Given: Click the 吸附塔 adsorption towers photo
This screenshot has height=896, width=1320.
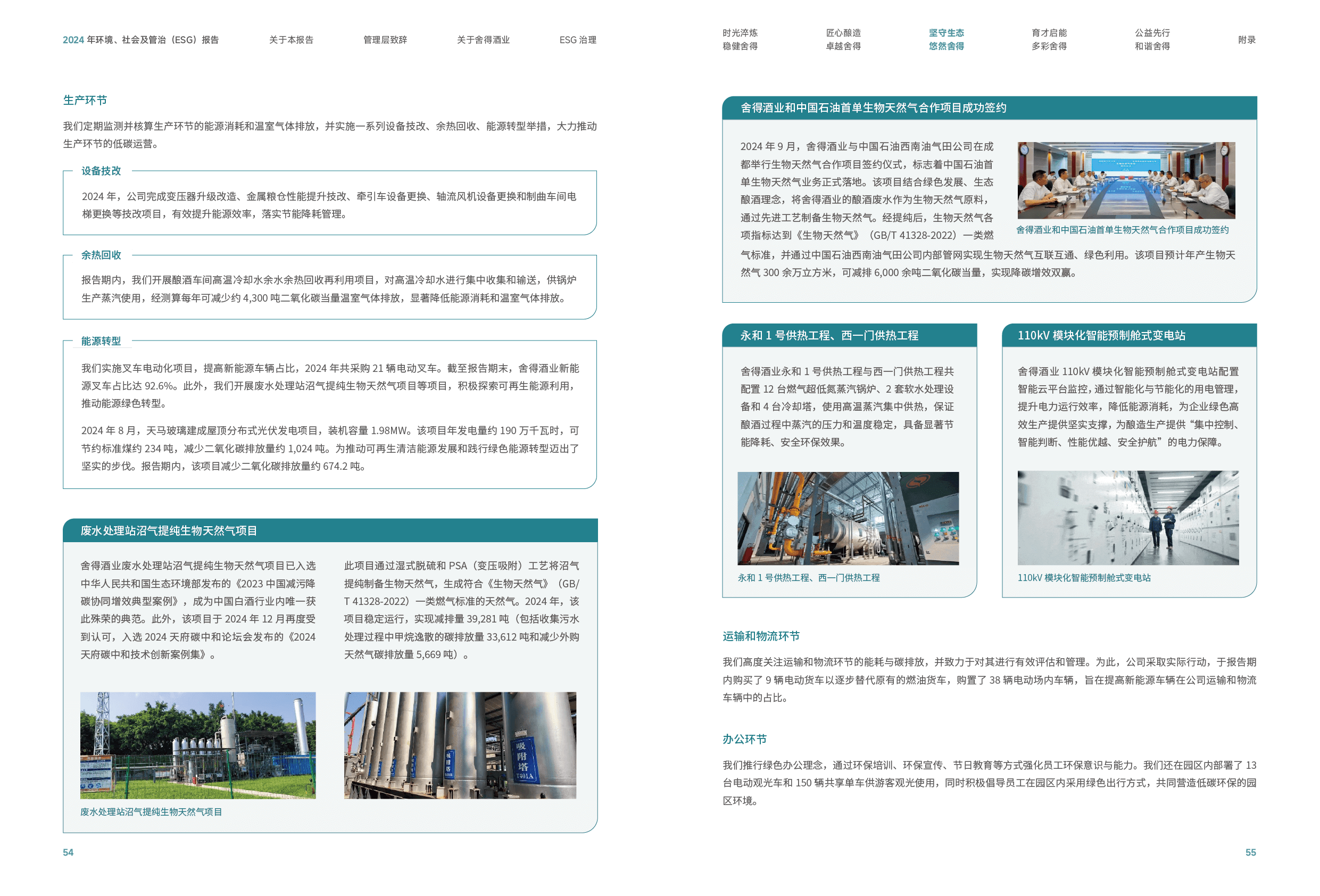Looking at the screenshot, I should (460, 745).
